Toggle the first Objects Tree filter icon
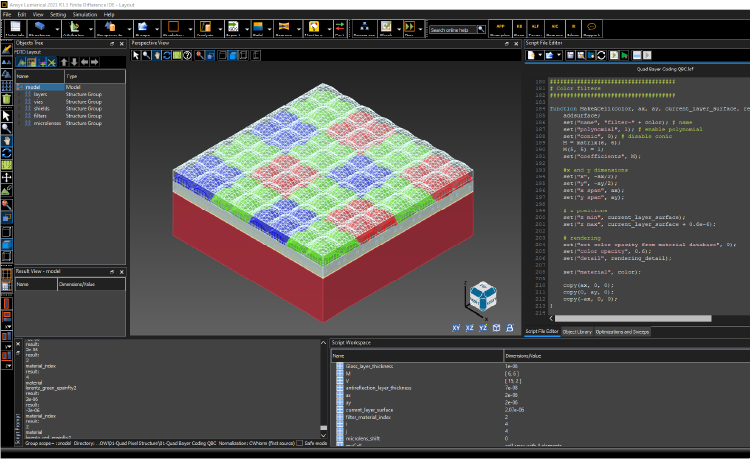The height and width of the screenshot is (459, 750). point(21,62)
